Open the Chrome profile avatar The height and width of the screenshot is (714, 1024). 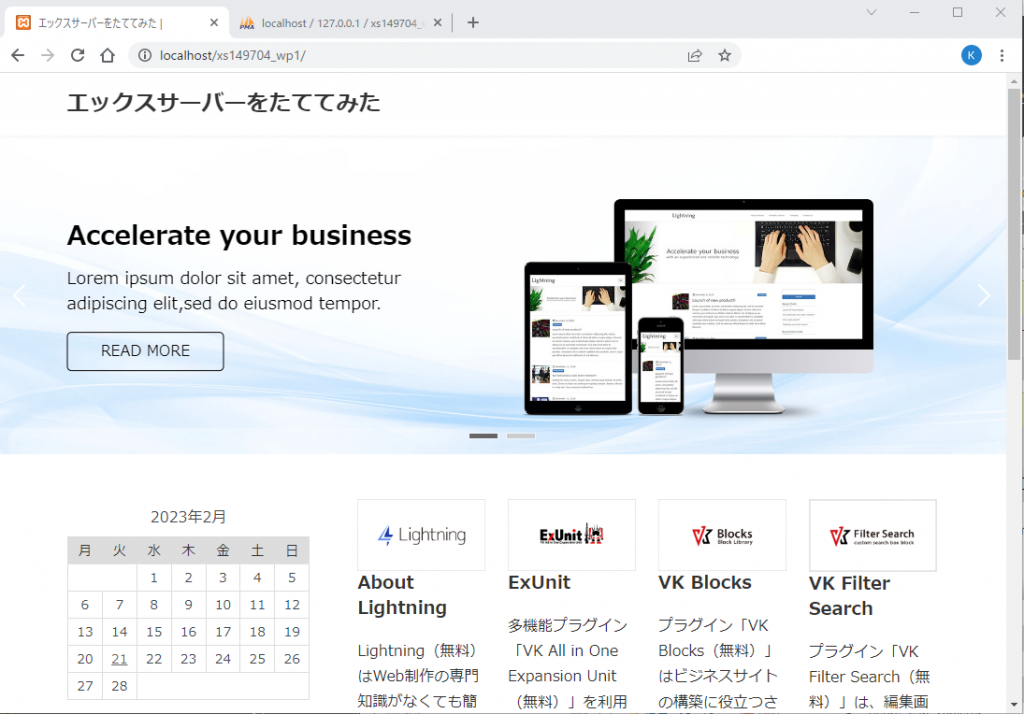click(x=971, y=56)
